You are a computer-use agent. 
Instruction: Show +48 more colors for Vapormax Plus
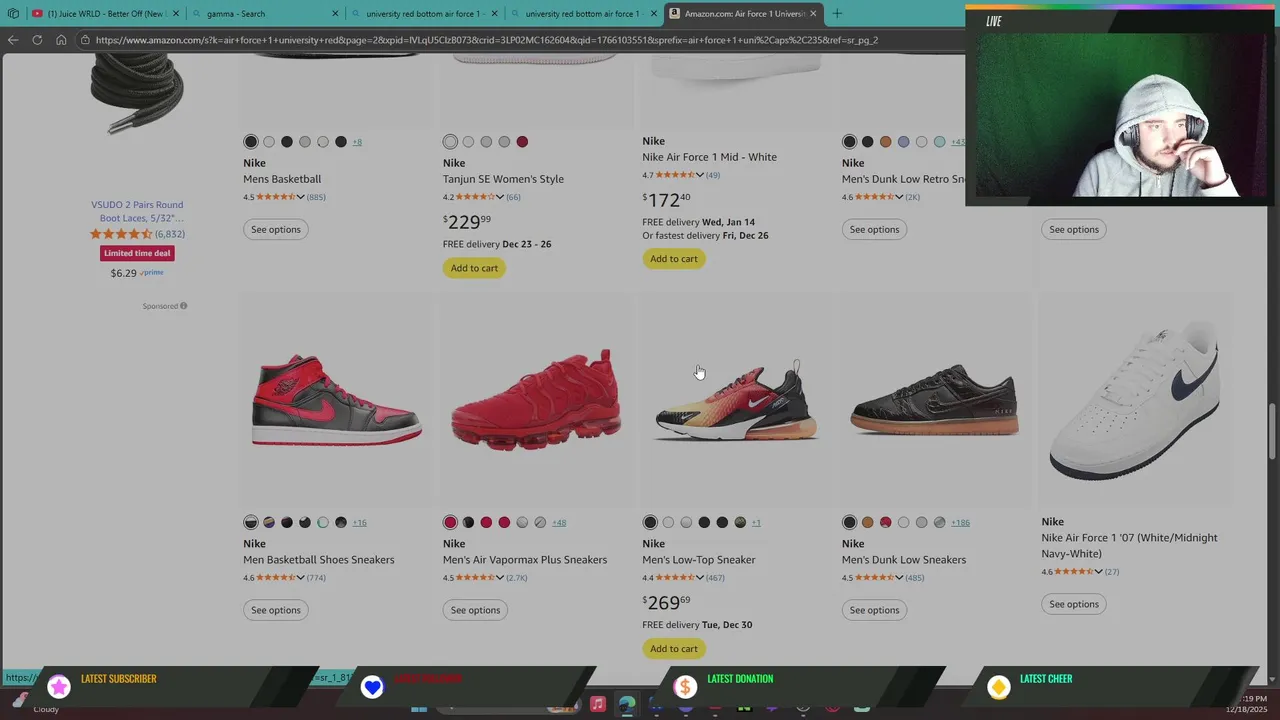(559, 523)
